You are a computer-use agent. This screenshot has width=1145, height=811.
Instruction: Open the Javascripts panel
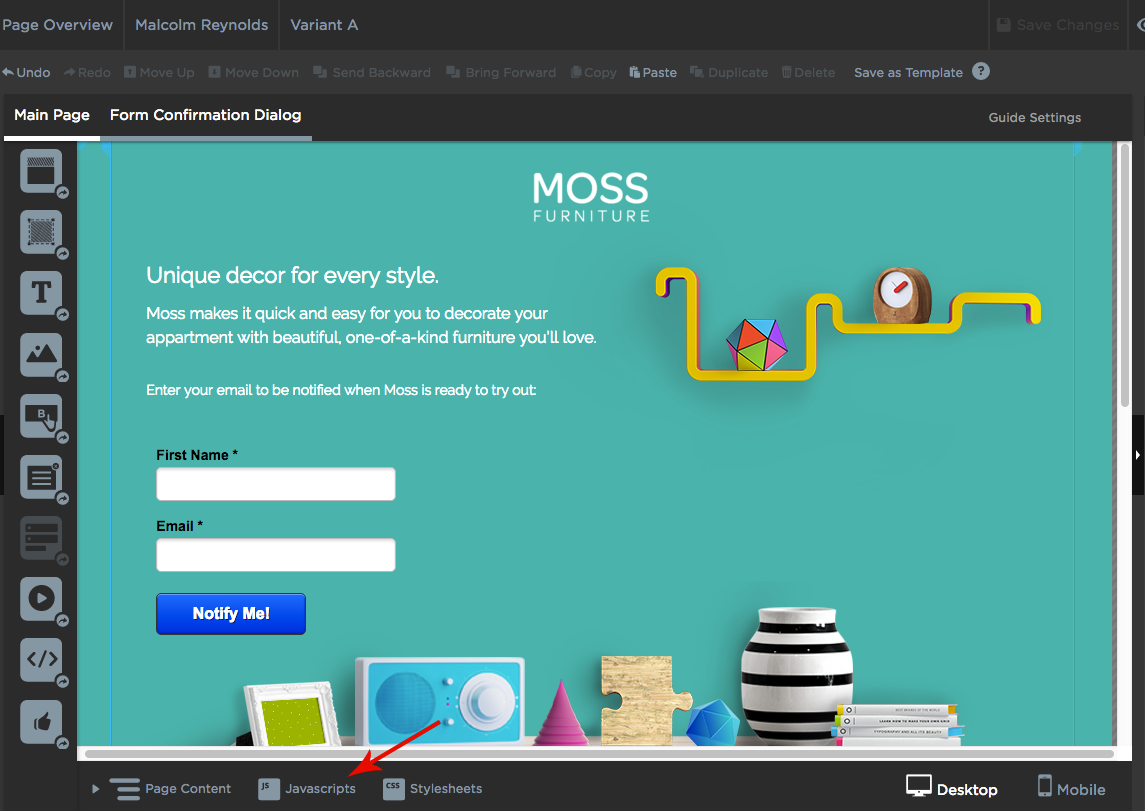(307, 788)
